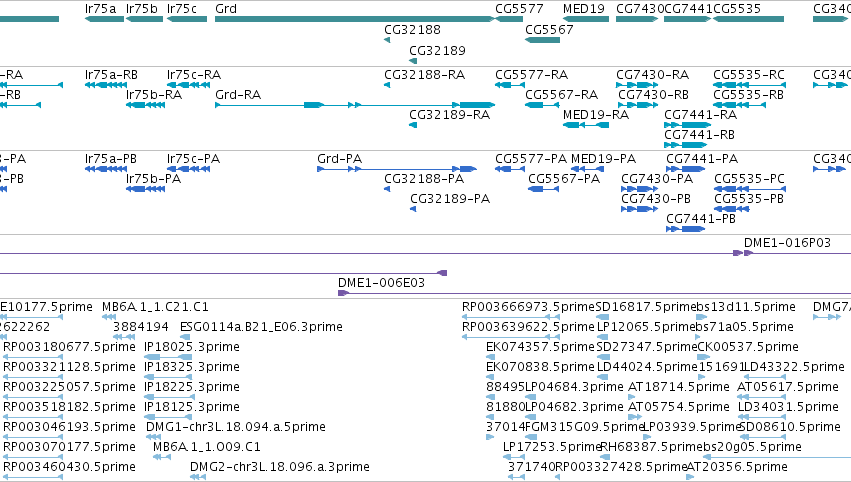The image size is (851, 482).
Task: Select the Ir75b-PA protein label
Action: tap(153, 179)
